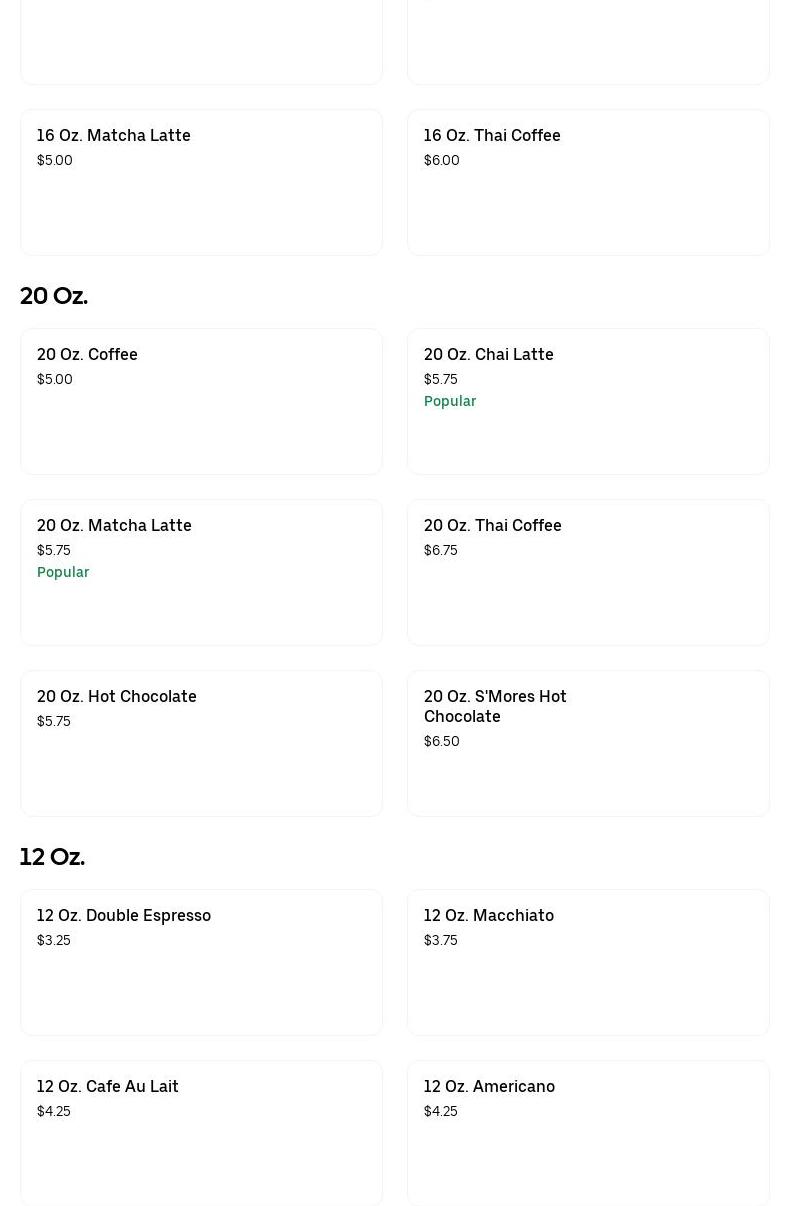Open 20 Oz. Hot Chocolate for $5.75

pos(201,743)
